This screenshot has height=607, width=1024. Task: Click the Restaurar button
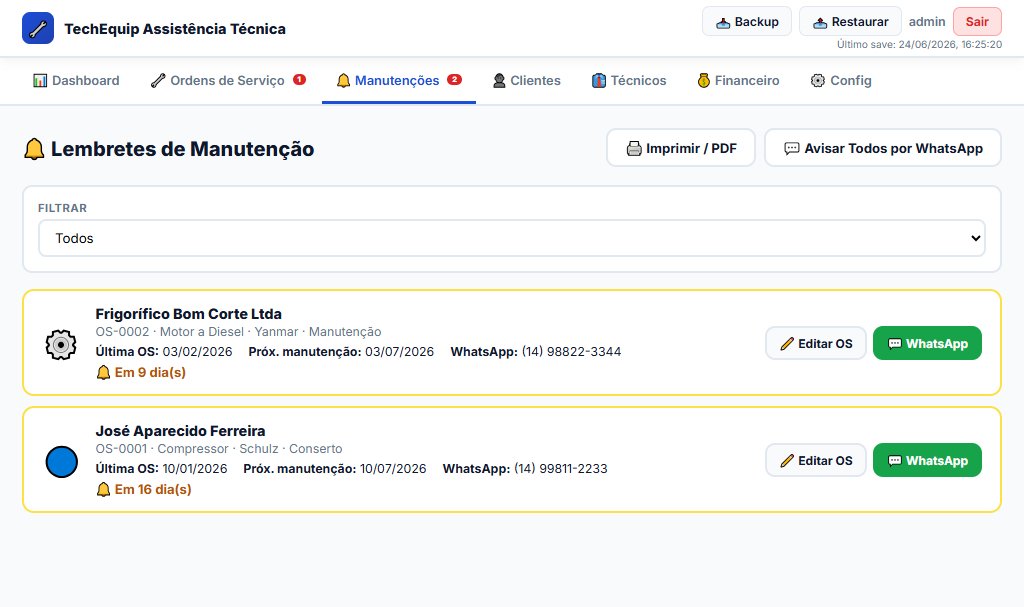(850, 22)
